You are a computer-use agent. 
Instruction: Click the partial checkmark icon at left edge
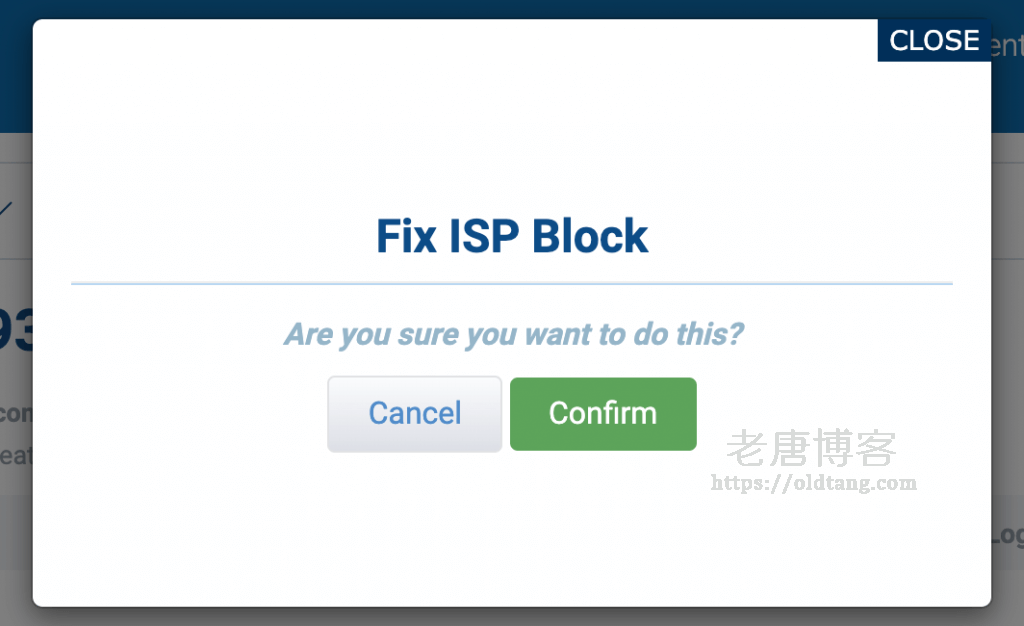pos(7,208)
